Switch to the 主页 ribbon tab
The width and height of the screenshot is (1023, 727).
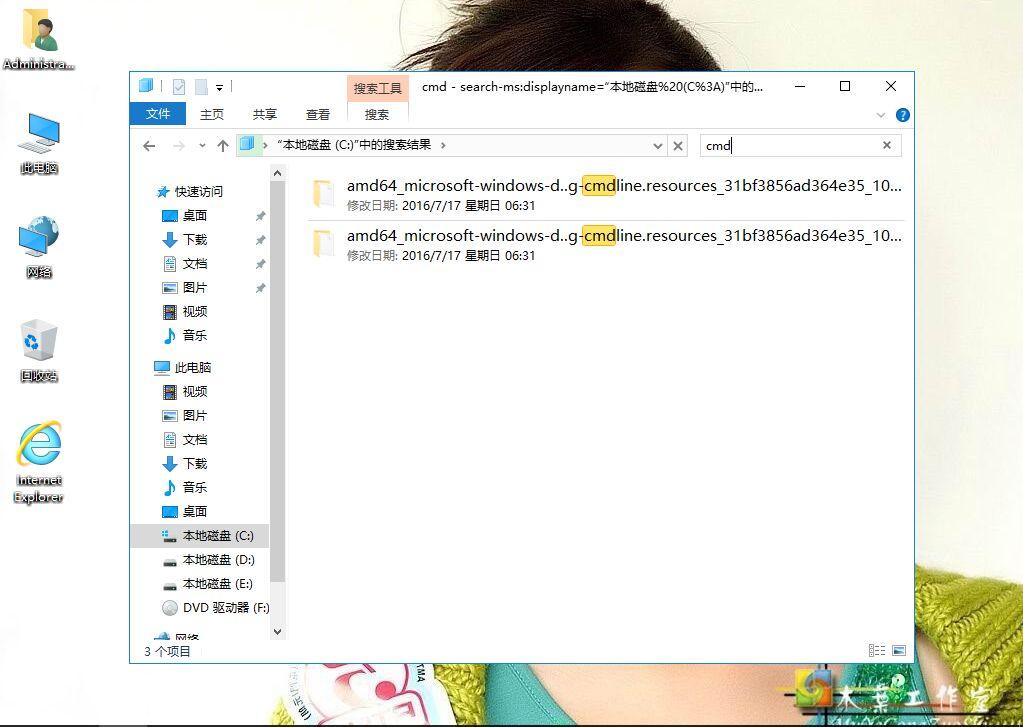click(211, 114)
